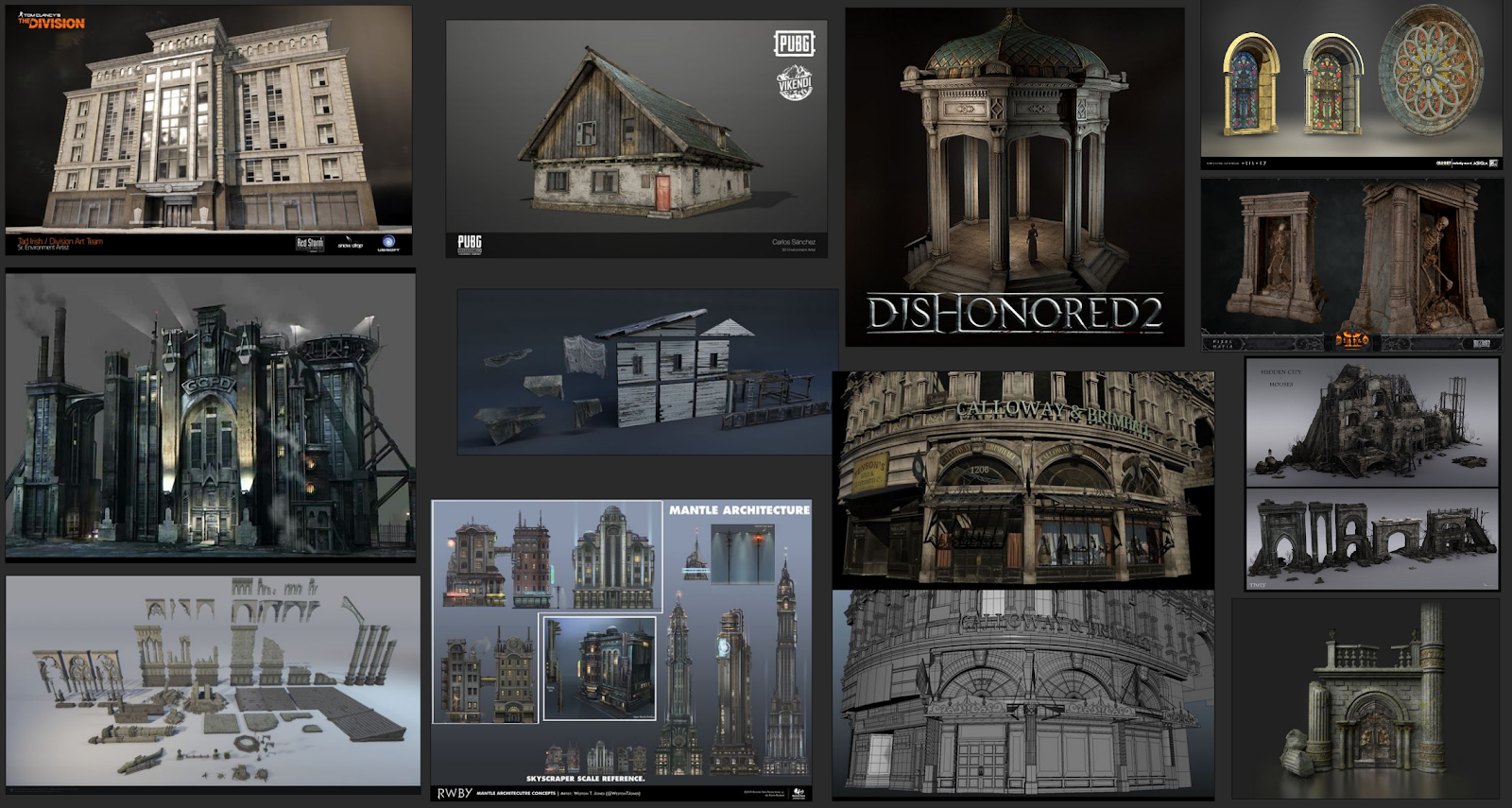The width and height of the screenshot is (1512, 808).
Task: Select the Dishonored 2 gazebo image
Action: click(x=1015, y=178)
